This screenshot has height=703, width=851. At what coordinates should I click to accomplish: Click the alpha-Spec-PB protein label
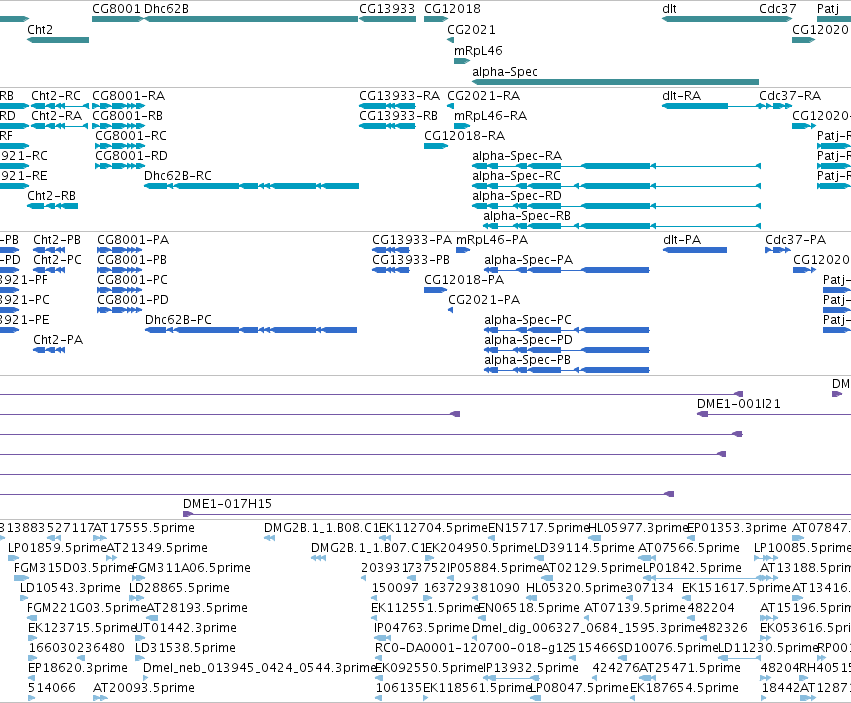pos(528,360)
